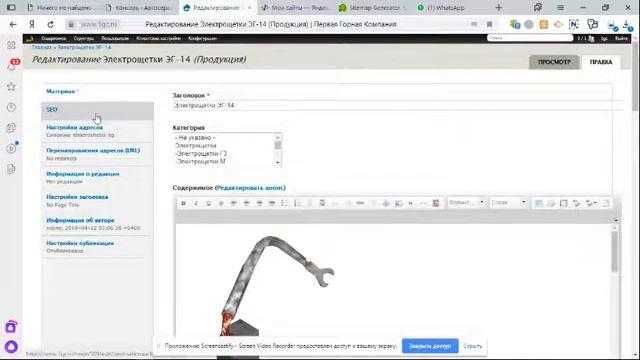This screenshot has height=360, width=640.
Task: Select Электрощетки ГЗ category option
Action: tap(201, 154)
